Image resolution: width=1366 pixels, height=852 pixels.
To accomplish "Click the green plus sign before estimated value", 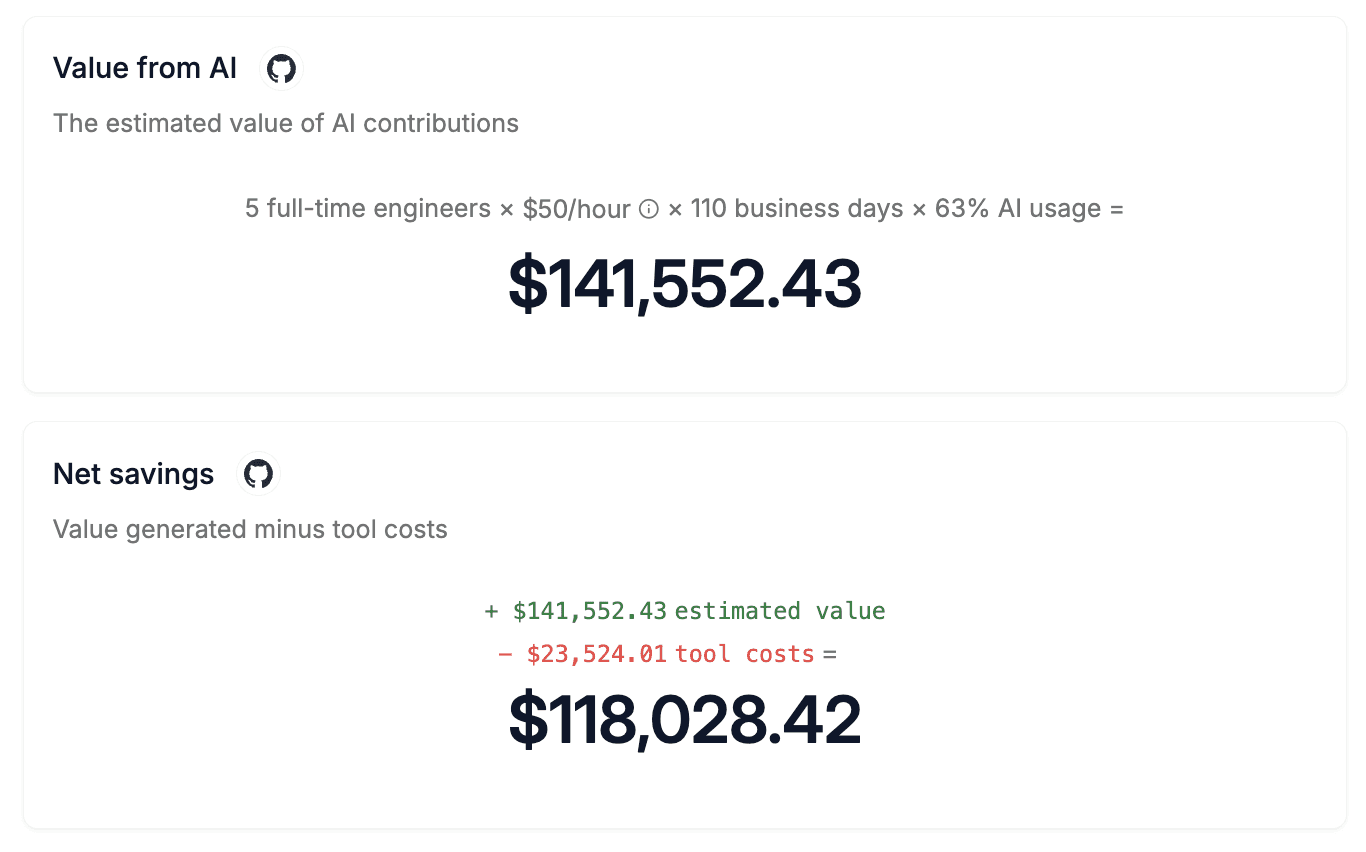I will coord(491,611).
